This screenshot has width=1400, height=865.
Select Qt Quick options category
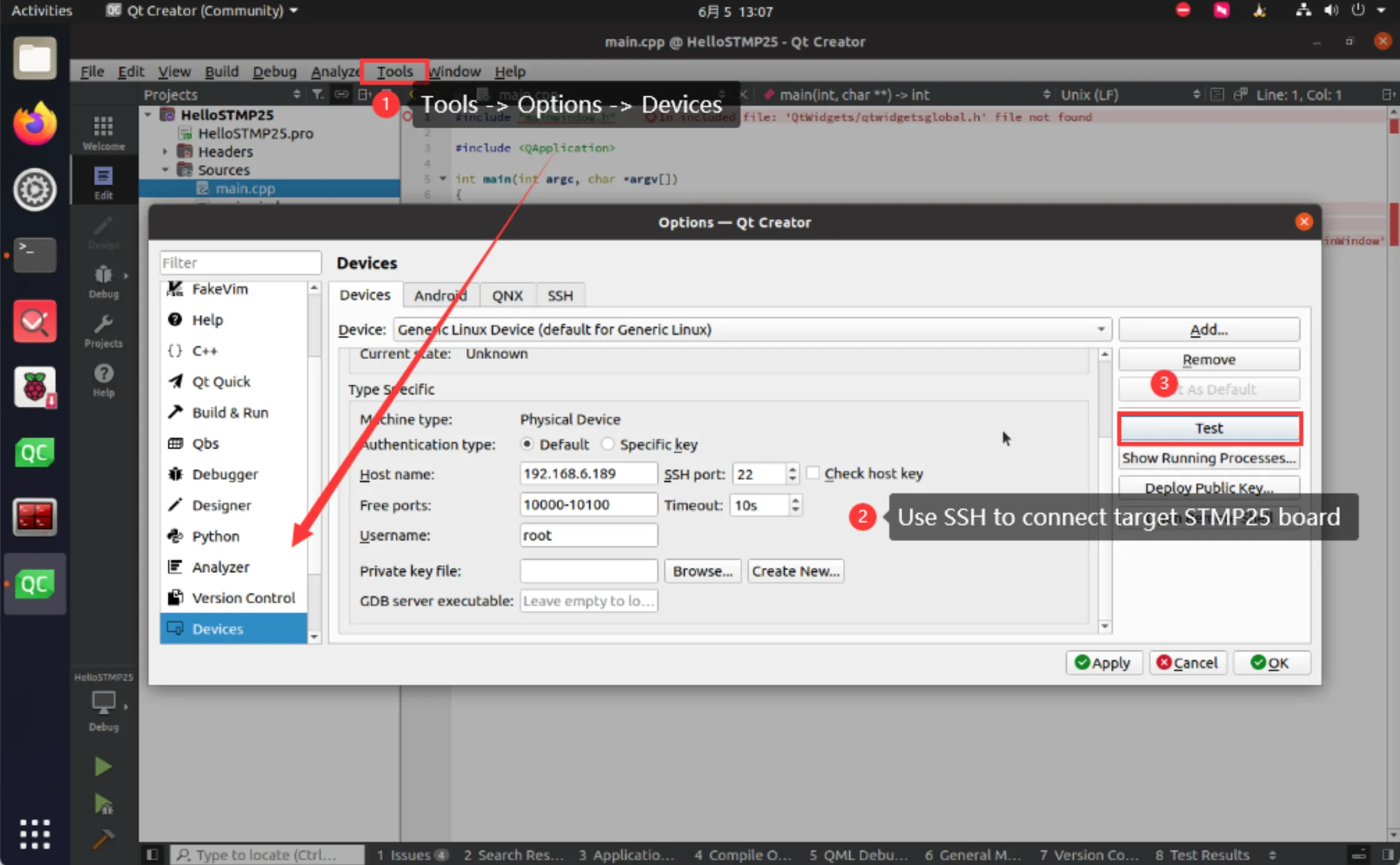pyautogui.click(x=234, y=382)
